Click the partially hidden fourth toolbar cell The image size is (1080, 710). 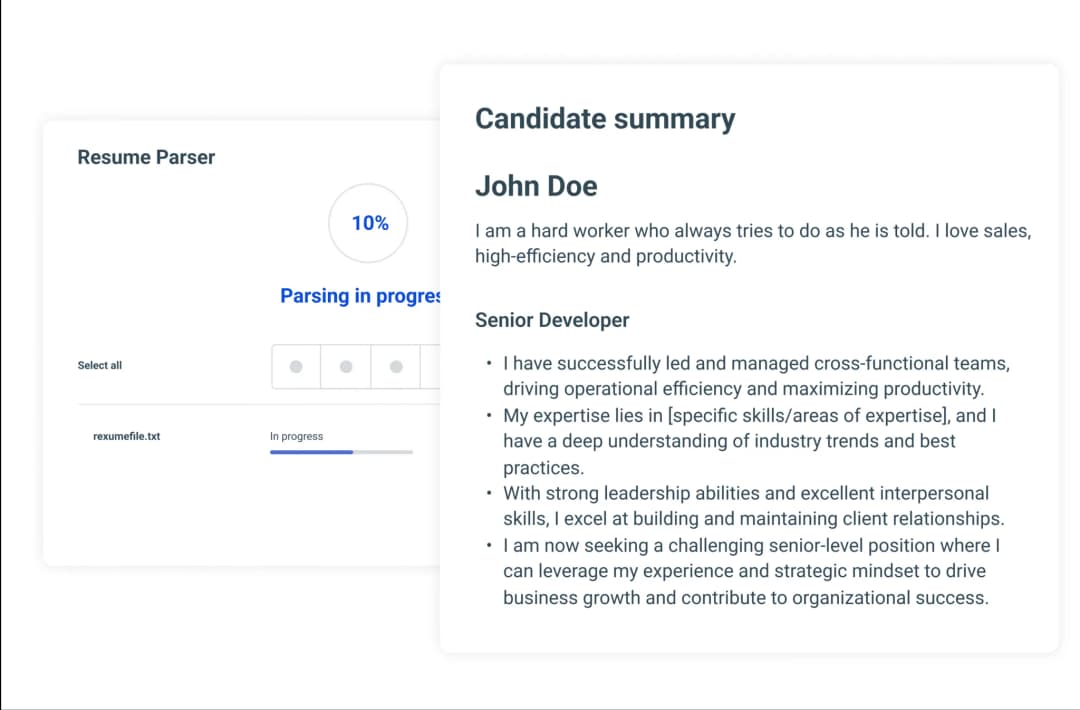[430, 367]
